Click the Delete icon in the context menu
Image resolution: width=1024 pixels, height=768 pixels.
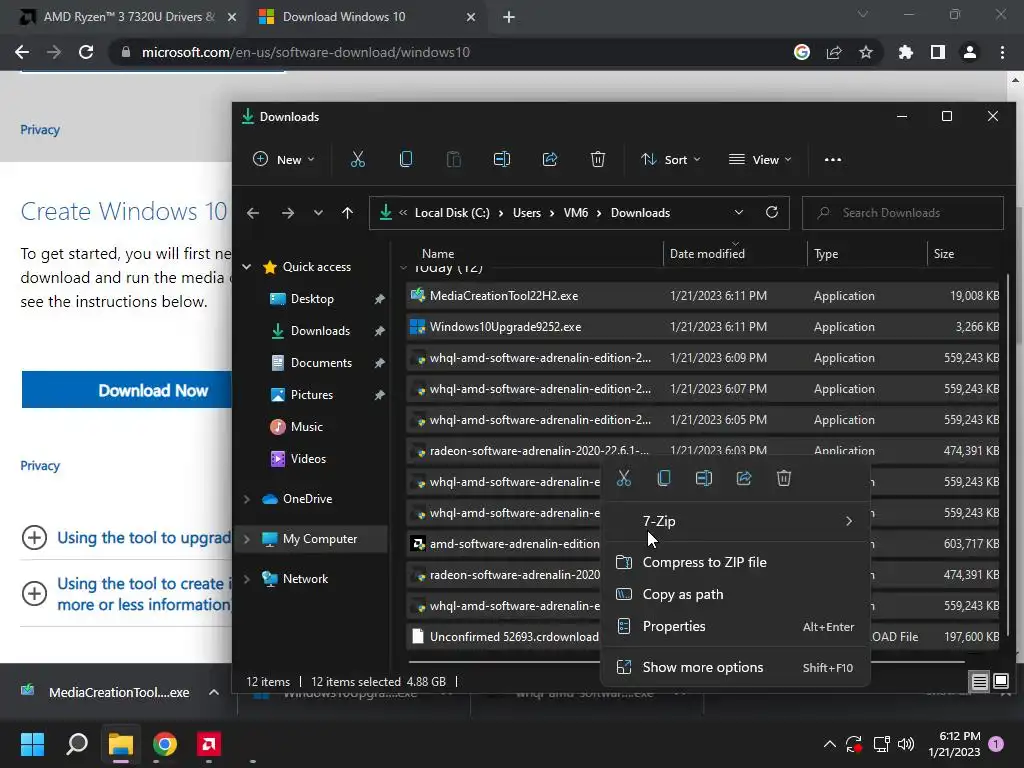[784, 478]
